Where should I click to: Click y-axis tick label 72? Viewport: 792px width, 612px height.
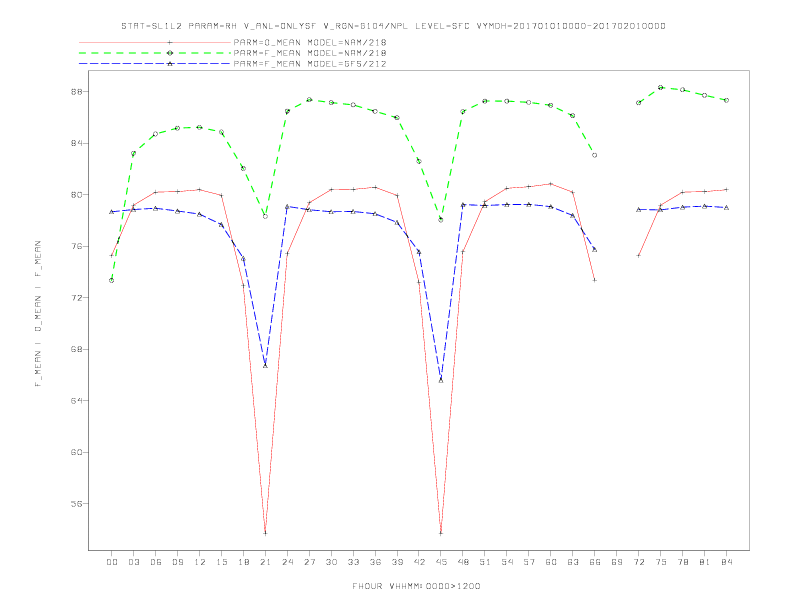(76, 298)
